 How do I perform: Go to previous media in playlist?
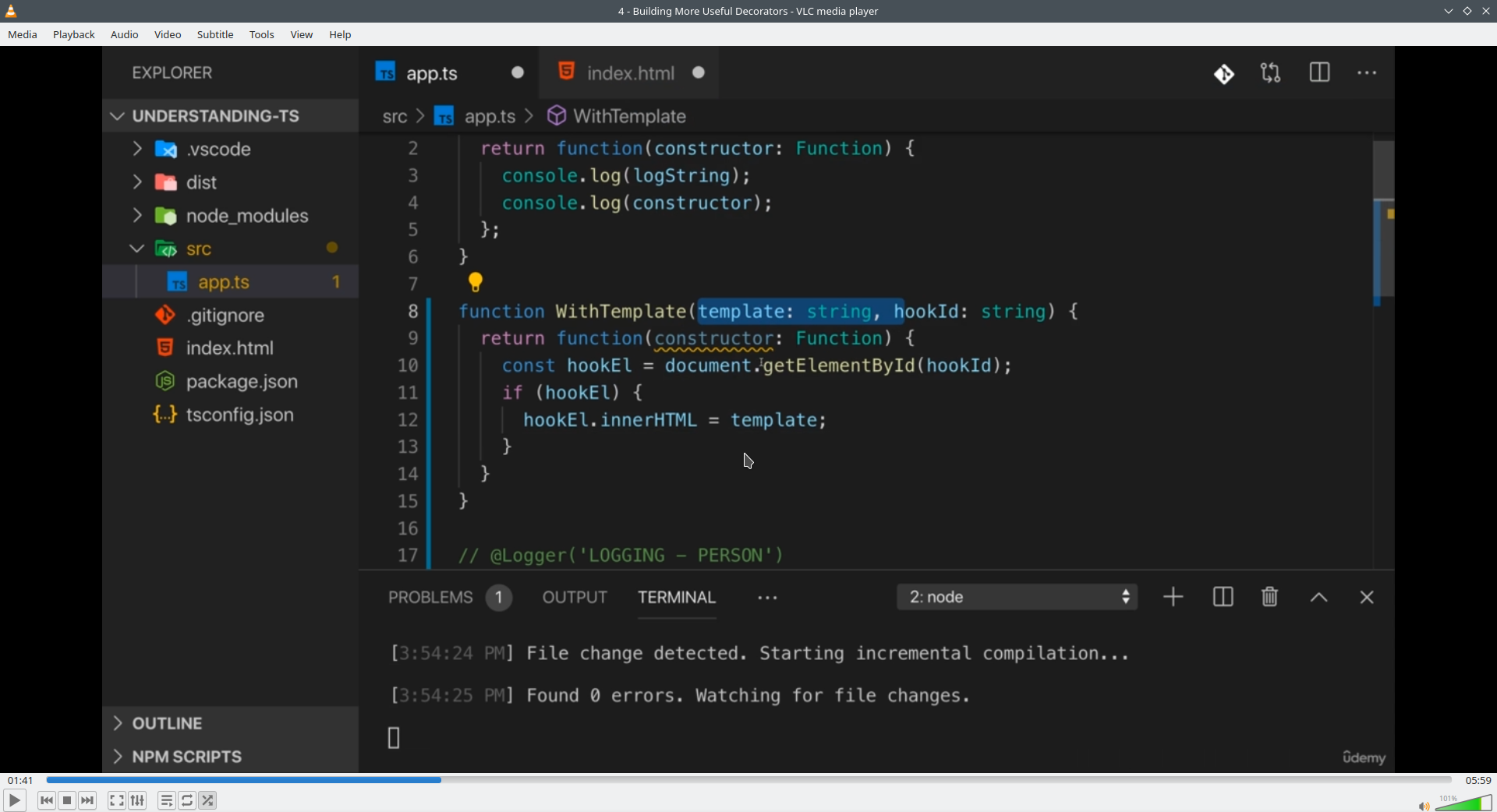click(47, 800)
